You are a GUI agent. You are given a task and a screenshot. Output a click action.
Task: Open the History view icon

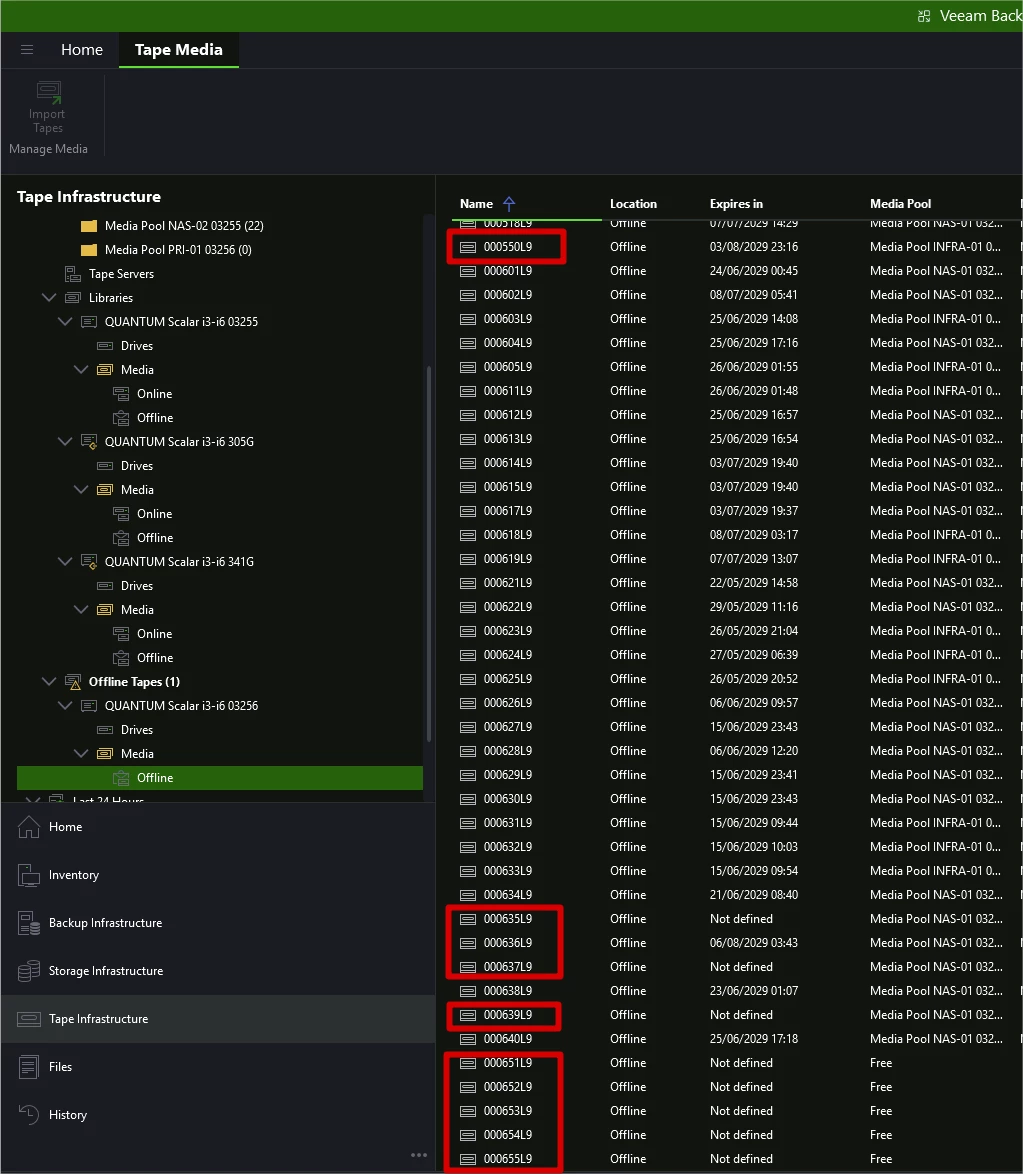[x=28, y=1115]
